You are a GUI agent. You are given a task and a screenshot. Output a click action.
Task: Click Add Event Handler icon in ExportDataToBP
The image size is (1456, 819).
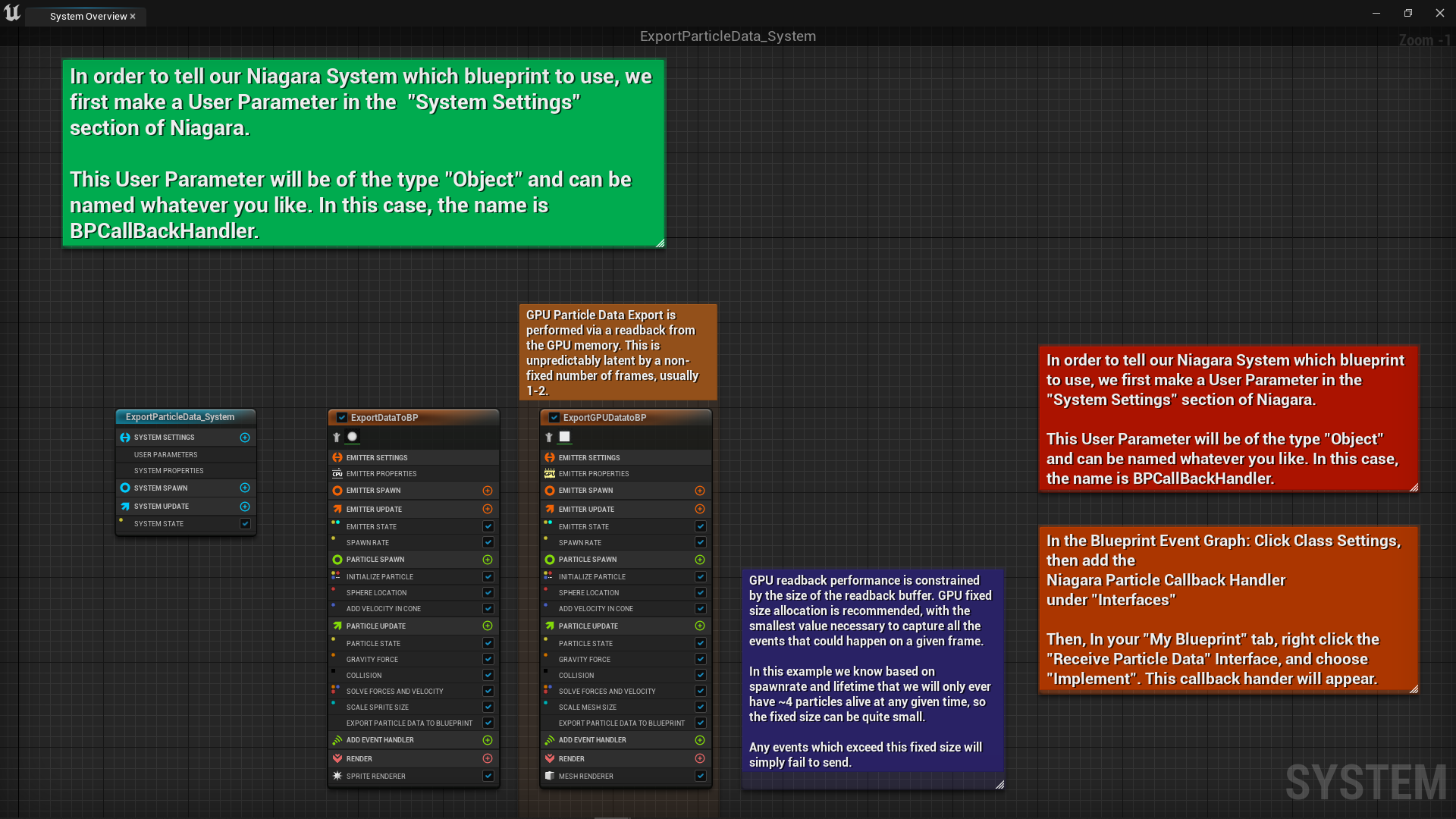337,740
